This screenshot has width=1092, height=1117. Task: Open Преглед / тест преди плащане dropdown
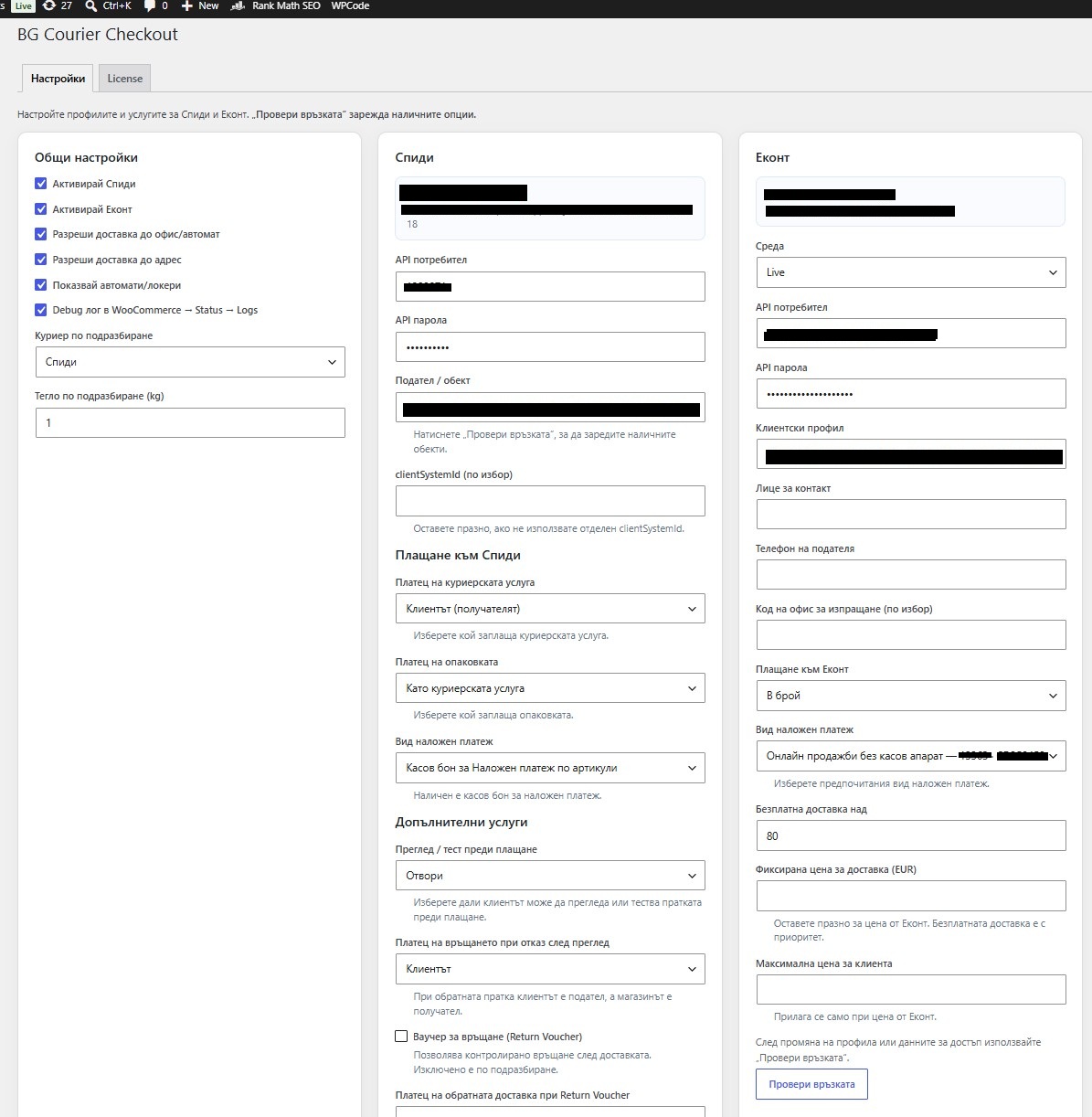tap(550, 876)
